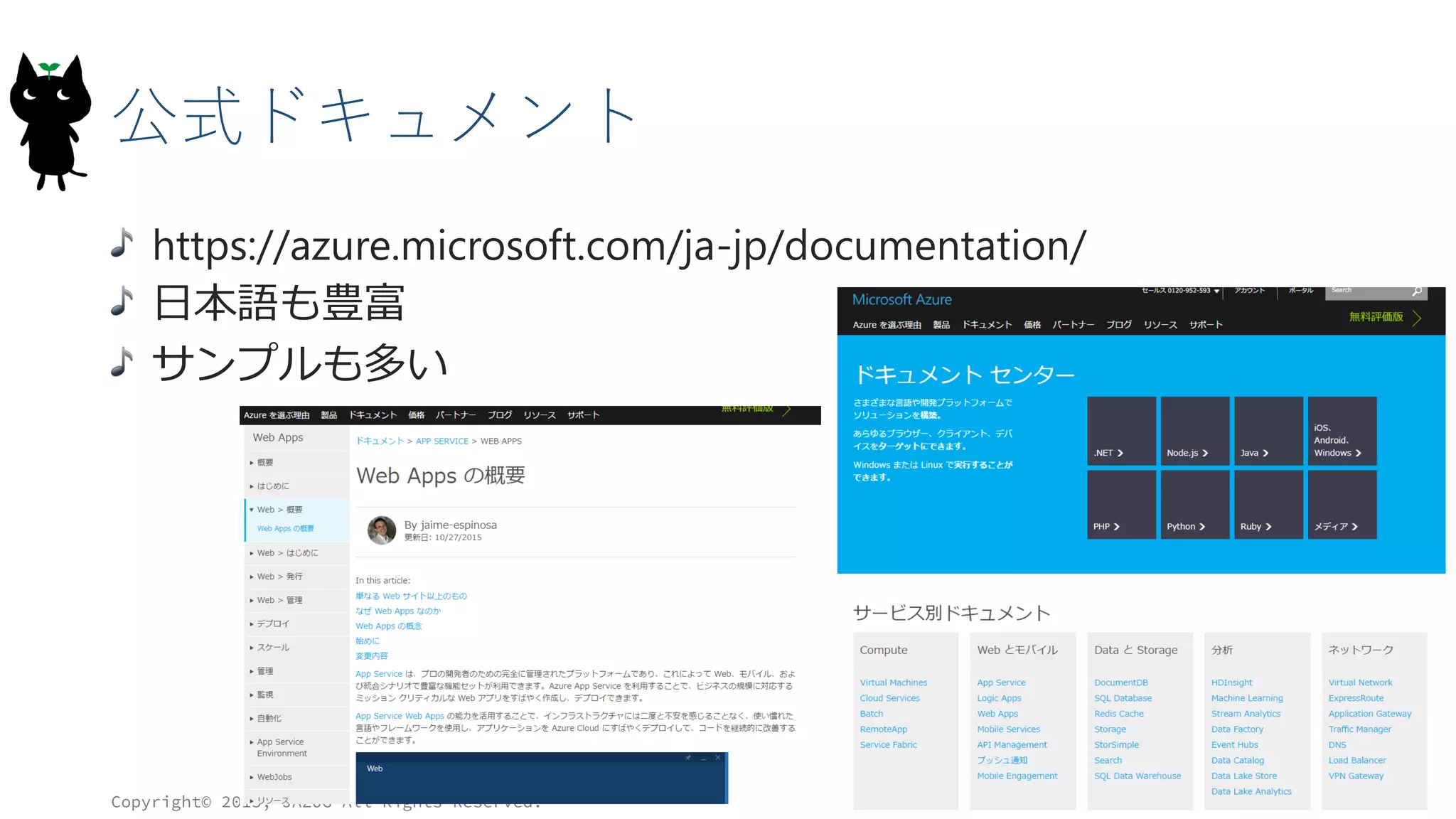
Task: Click ポータル in the top header
Action: [1301, 291]
